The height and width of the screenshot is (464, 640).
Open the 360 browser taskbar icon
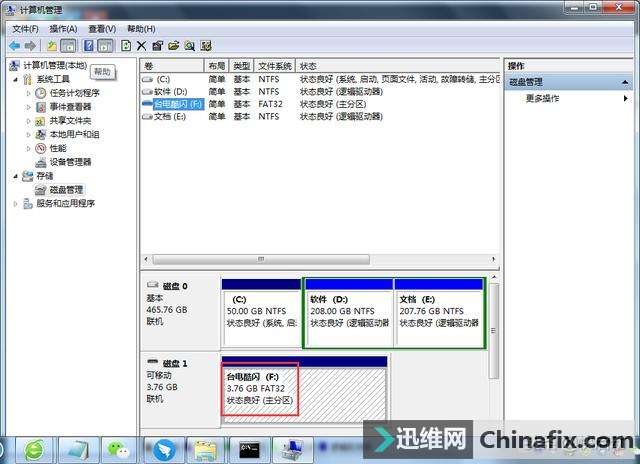(34, 450)
